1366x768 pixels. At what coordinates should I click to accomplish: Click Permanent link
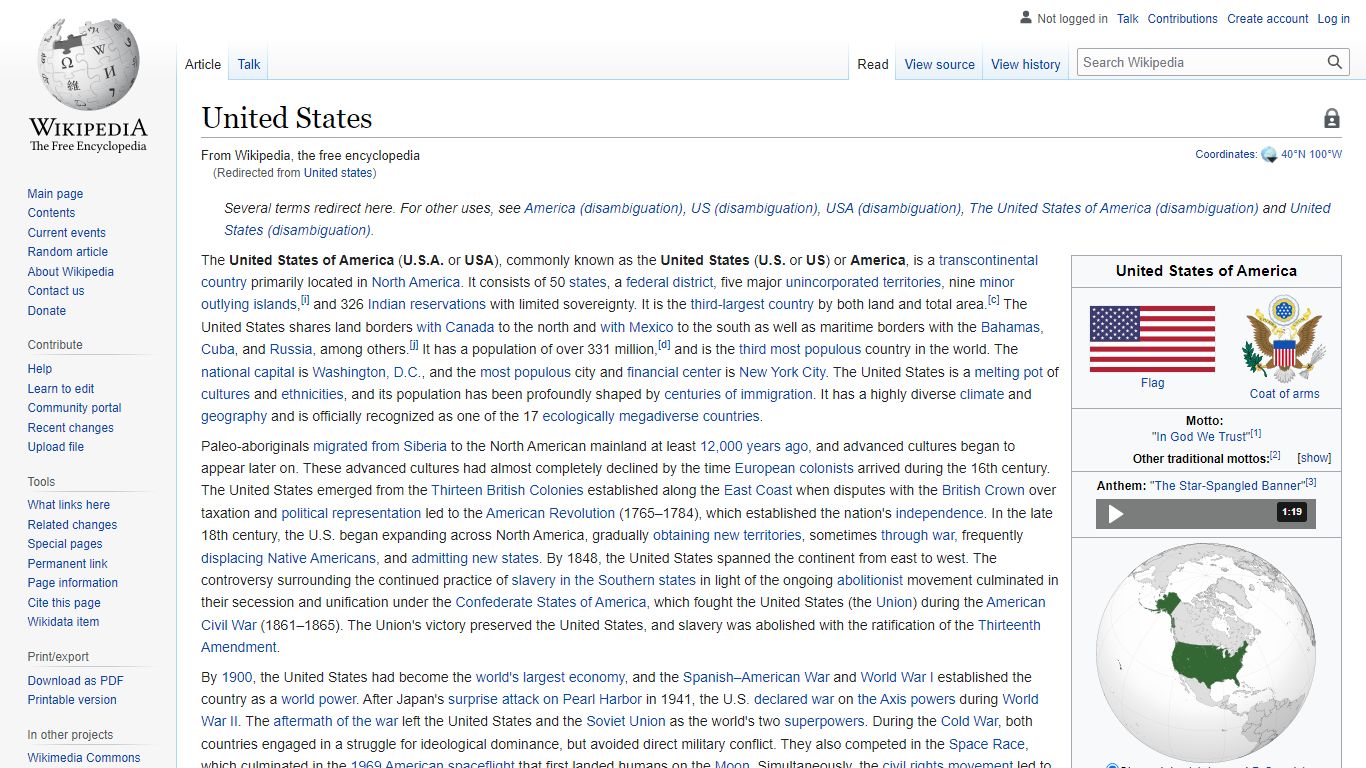(x=67, y=564)
